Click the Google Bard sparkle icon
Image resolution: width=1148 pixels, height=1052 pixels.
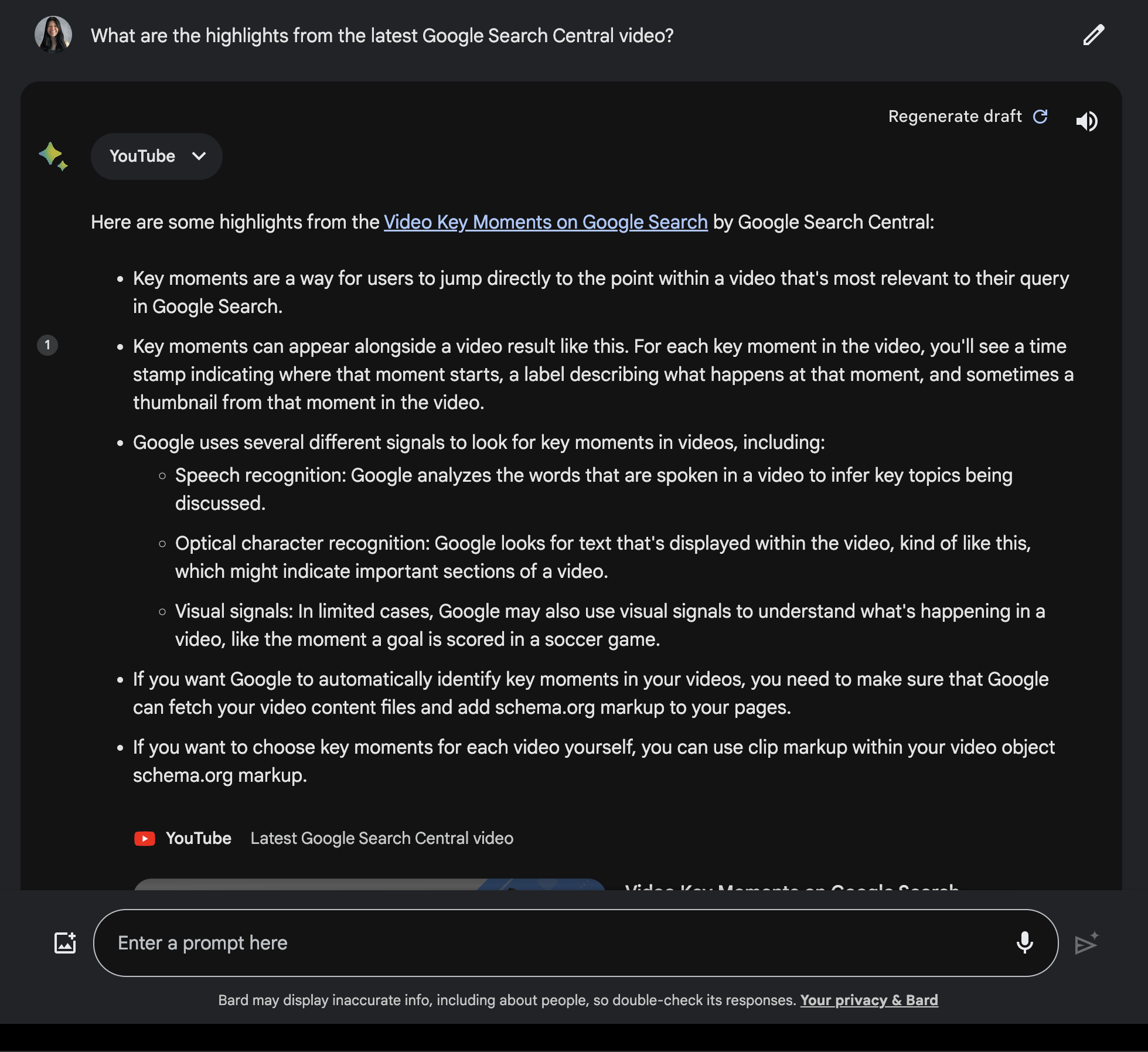pyautogui.click(x=54, y=155)
